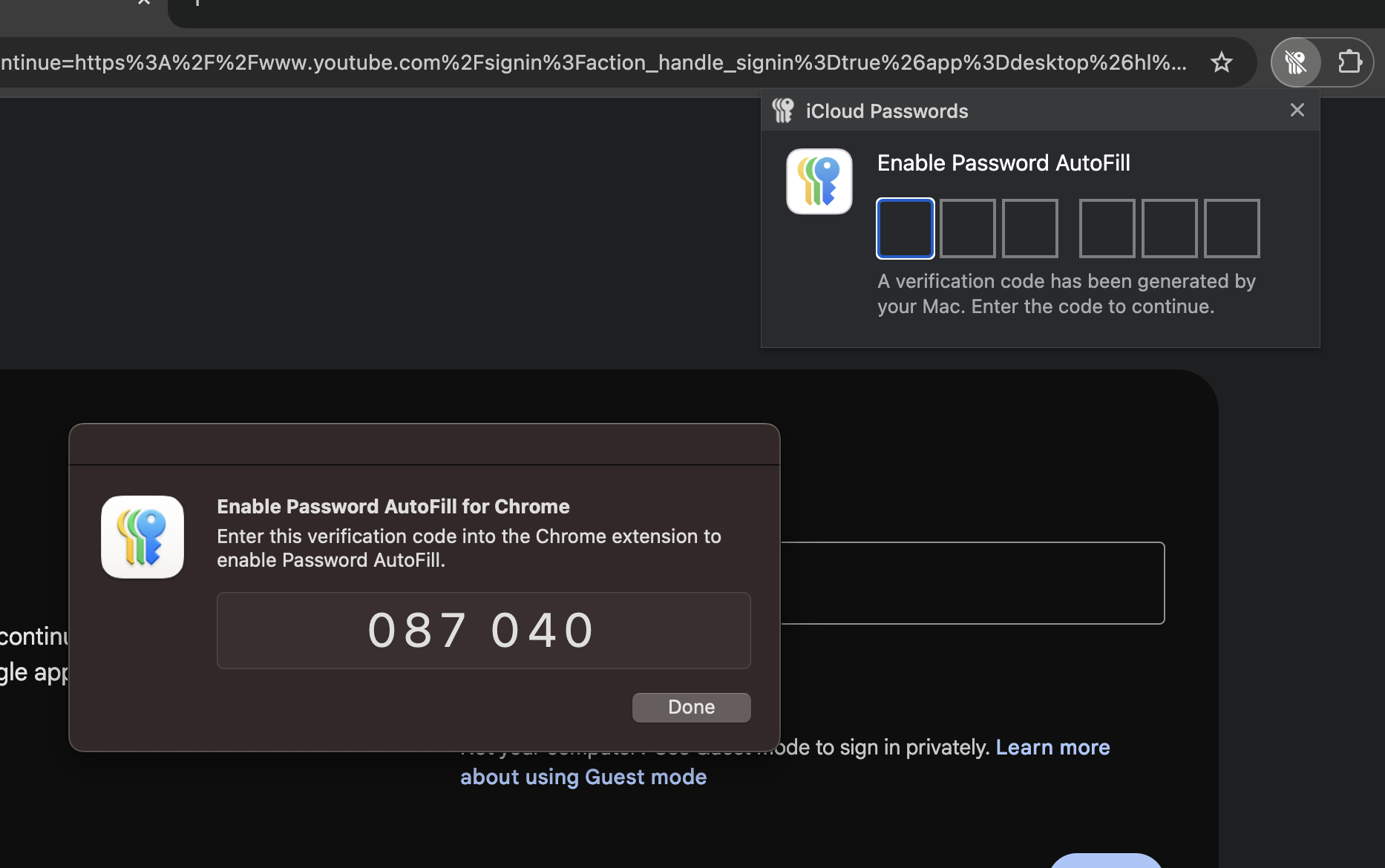The image size is (1385, 868).
Task: Close the browser tab with X
Action: tap(144, 2)
